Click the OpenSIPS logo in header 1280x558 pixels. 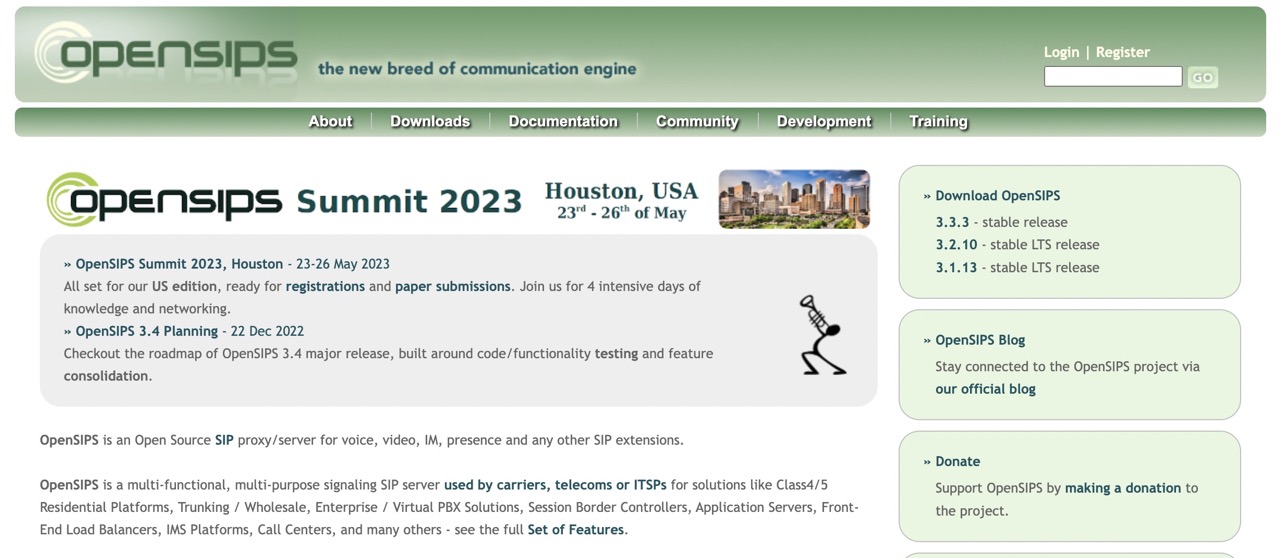coord(166,52)
